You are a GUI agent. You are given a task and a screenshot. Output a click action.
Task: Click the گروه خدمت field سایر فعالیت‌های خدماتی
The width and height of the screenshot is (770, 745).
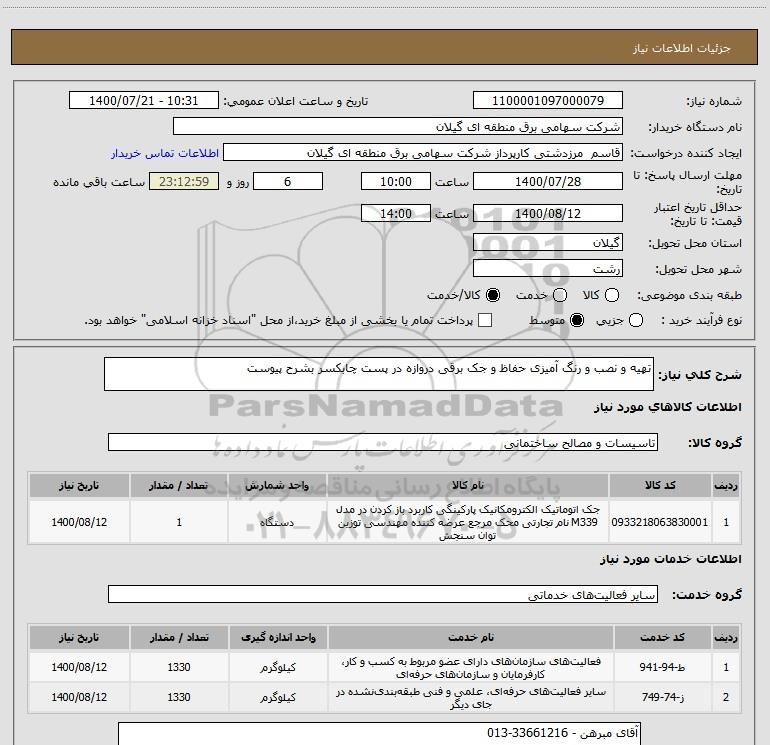(x=383, y=594)
